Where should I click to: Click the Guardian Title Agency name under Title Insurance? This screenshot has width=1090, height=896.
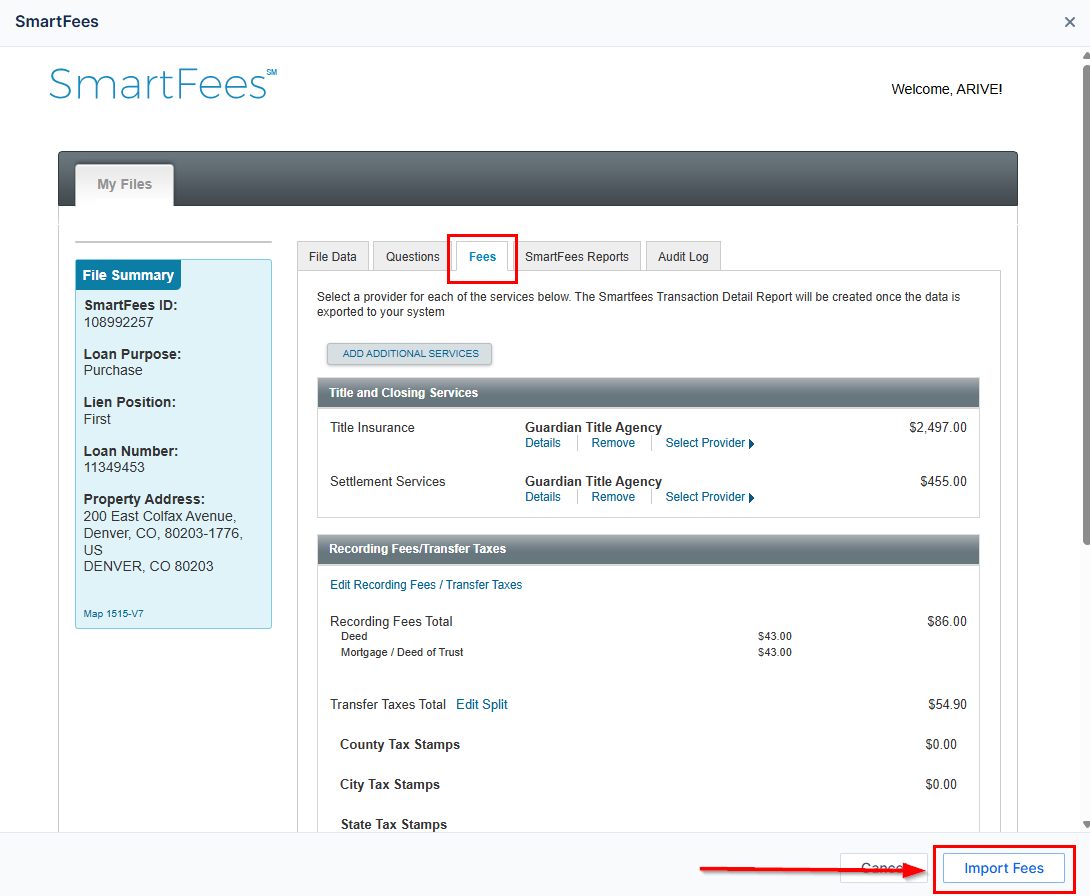[593, 427]
